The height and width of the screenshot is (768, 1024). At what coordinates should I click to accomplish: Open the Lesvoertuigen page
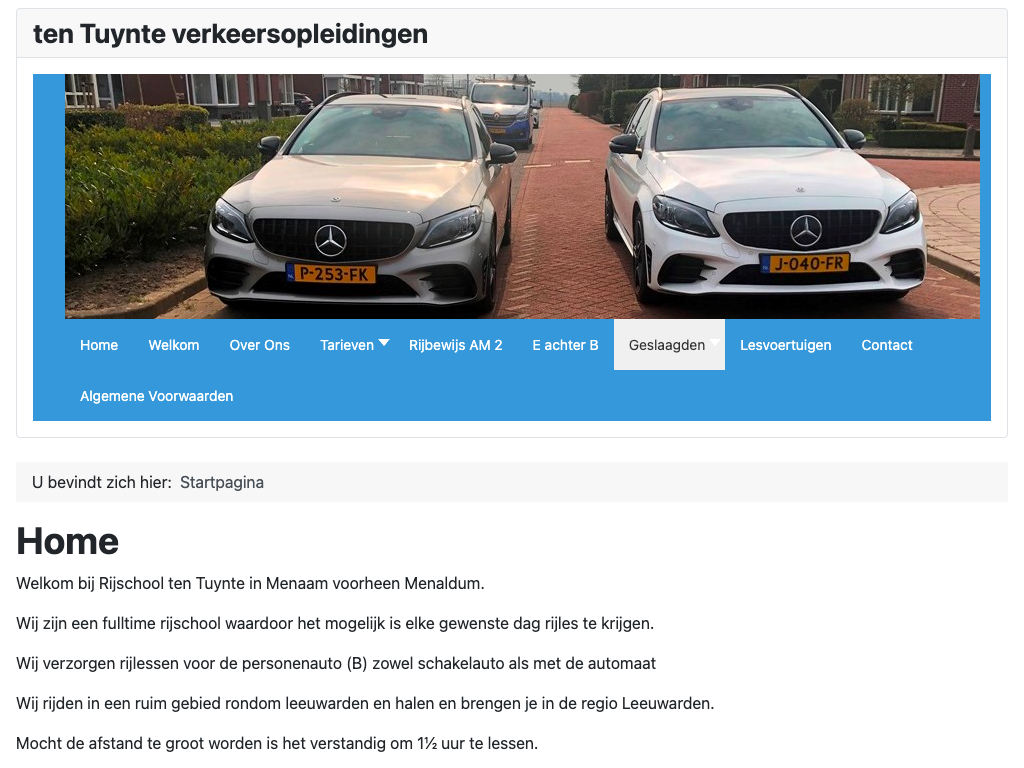(785, 345)
